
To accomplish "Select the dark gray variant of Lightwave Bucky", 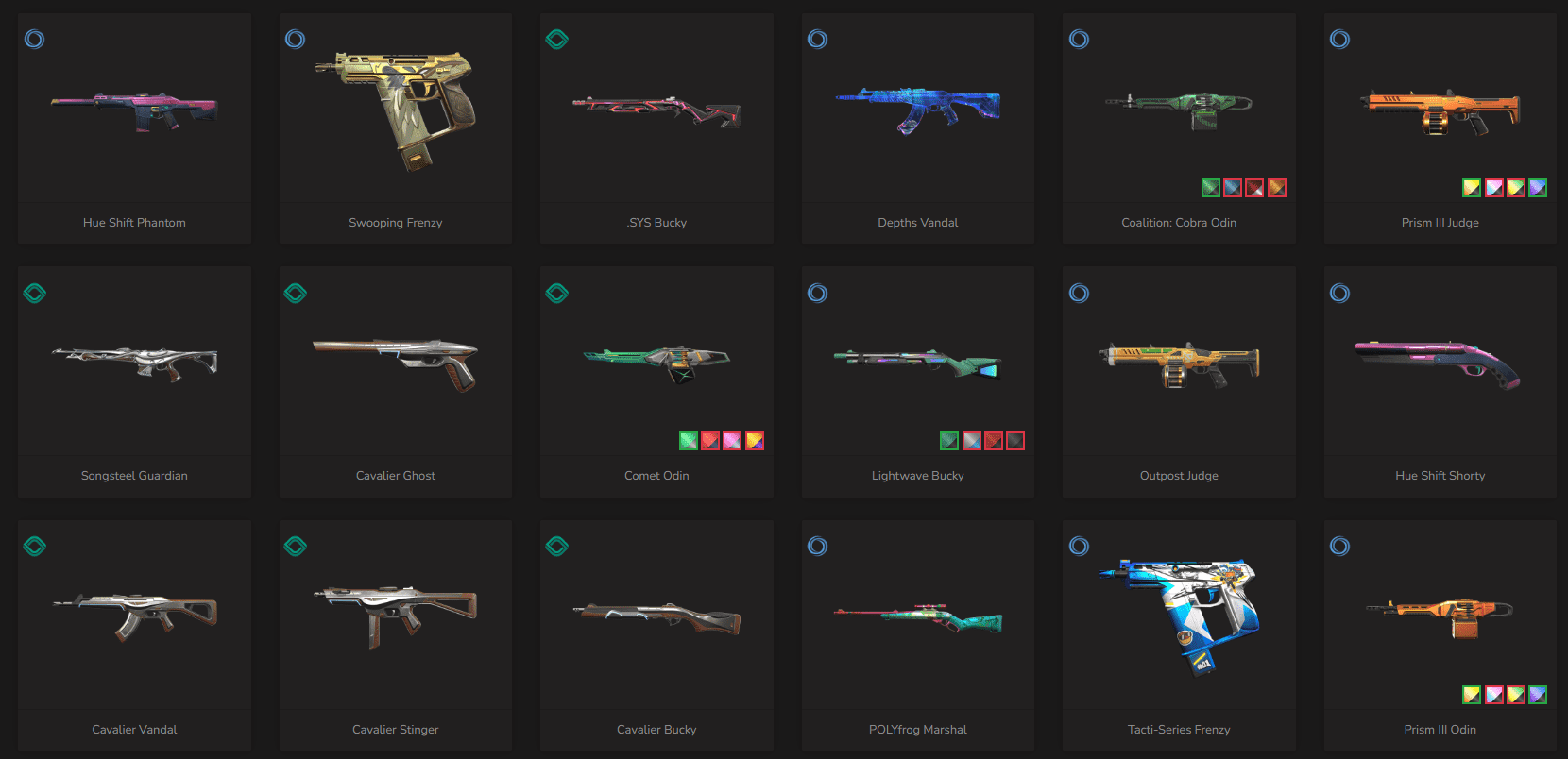I will [x=1015, y=441].
